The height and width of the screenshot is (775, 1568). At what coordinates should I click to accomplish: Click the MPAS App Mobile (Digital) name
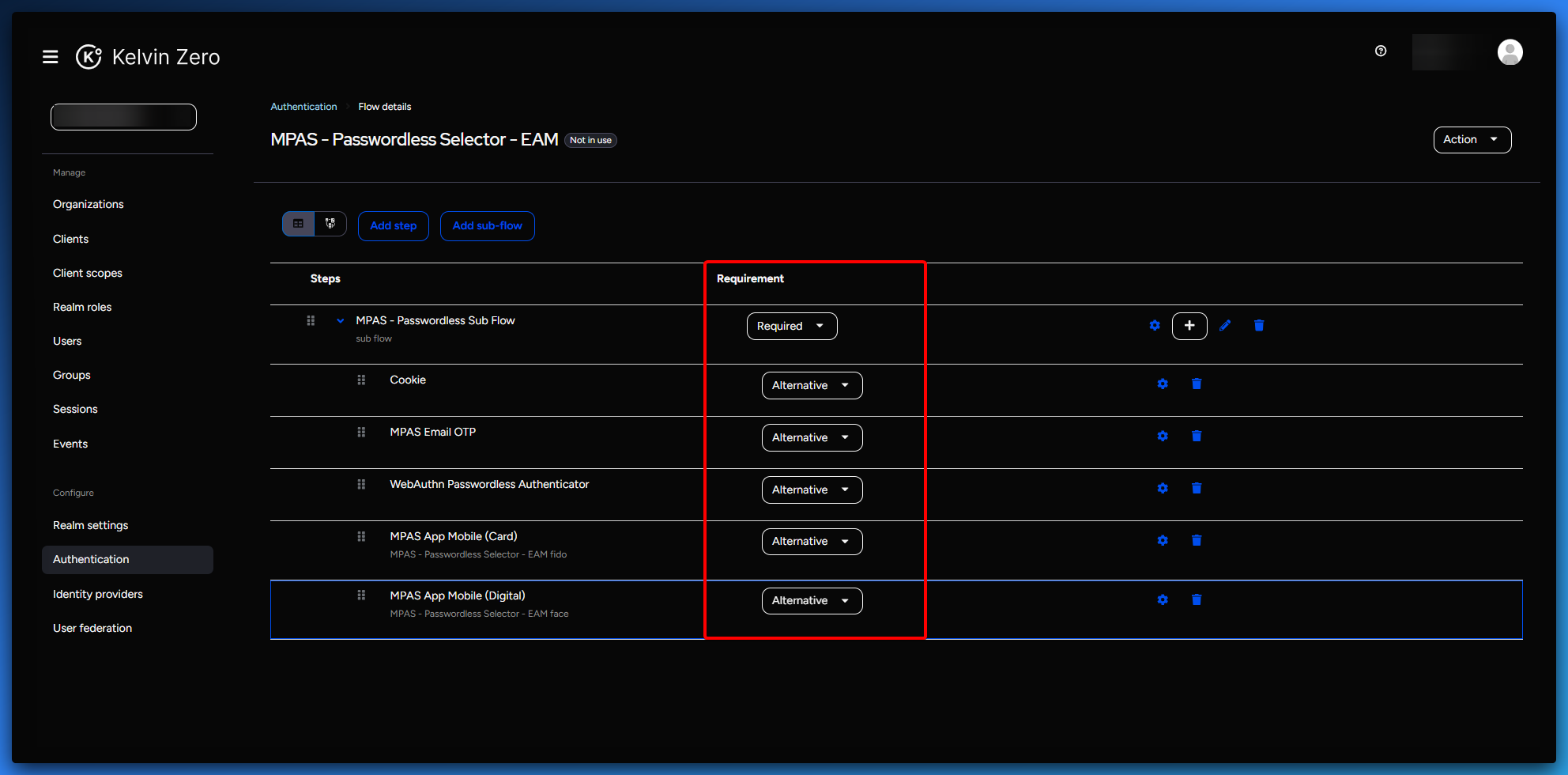pyautogui.click(x=458, y=595)
